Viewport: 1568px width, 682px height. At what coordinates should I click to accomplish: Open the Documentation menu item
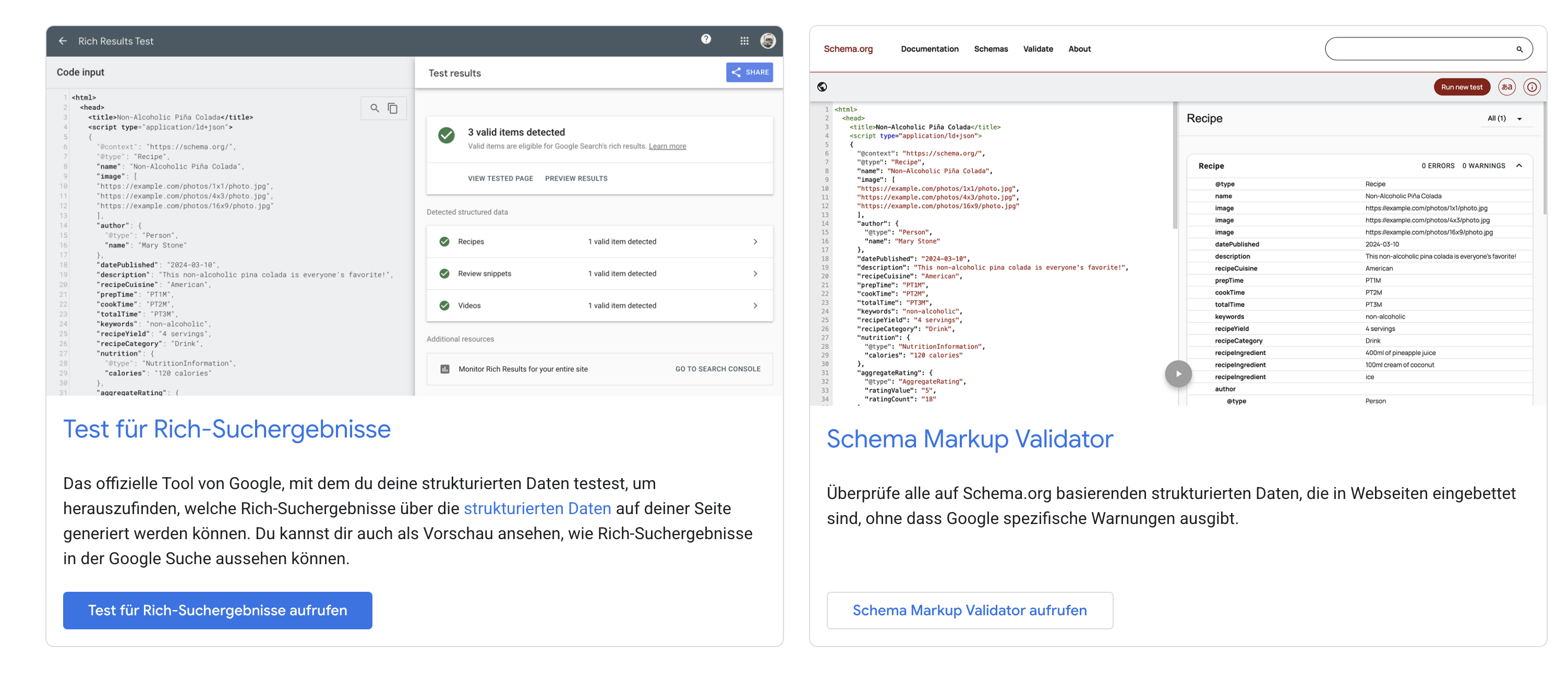coord(930,48)
